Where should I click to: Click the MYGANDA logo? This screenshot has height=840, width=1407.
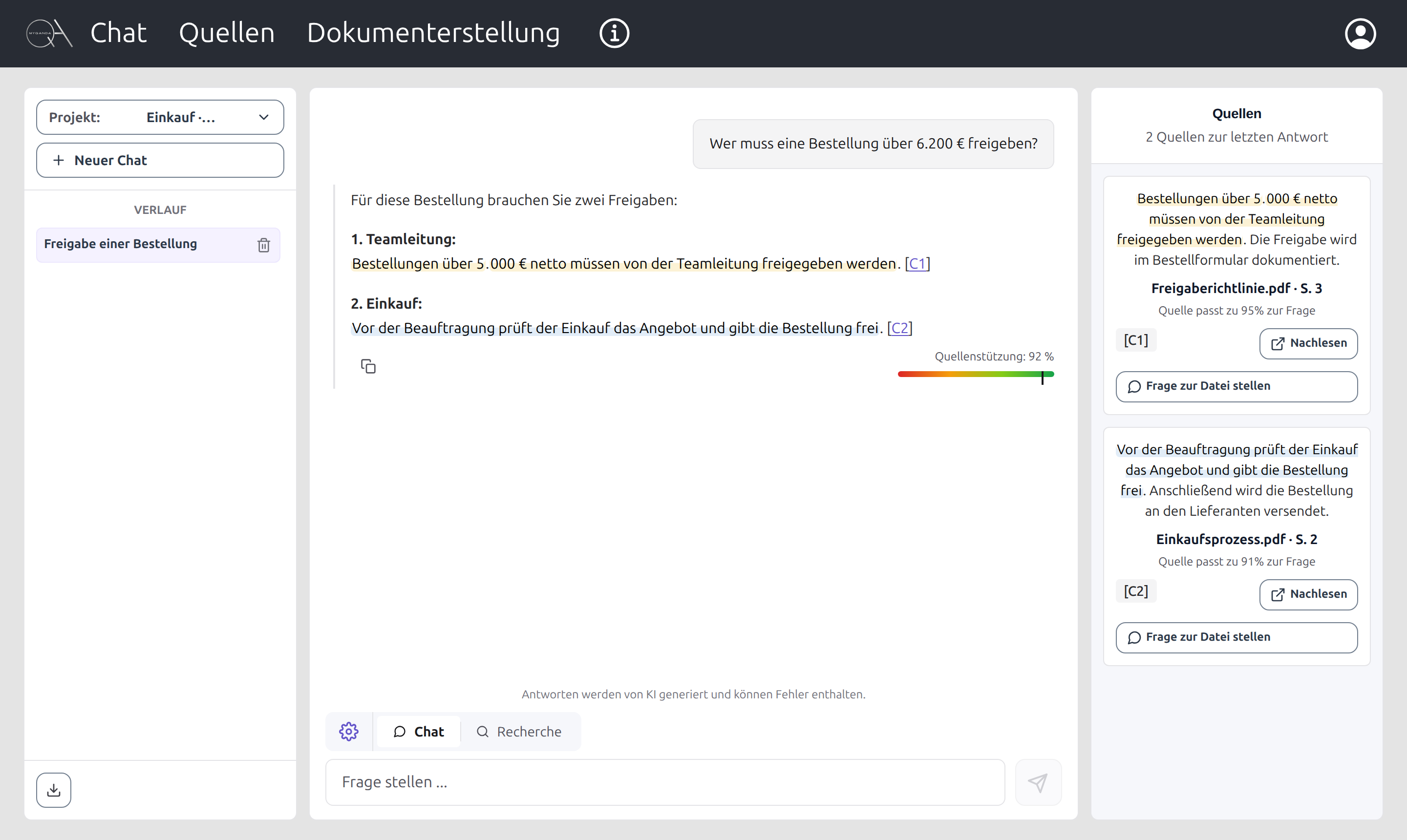coord(49,33)
